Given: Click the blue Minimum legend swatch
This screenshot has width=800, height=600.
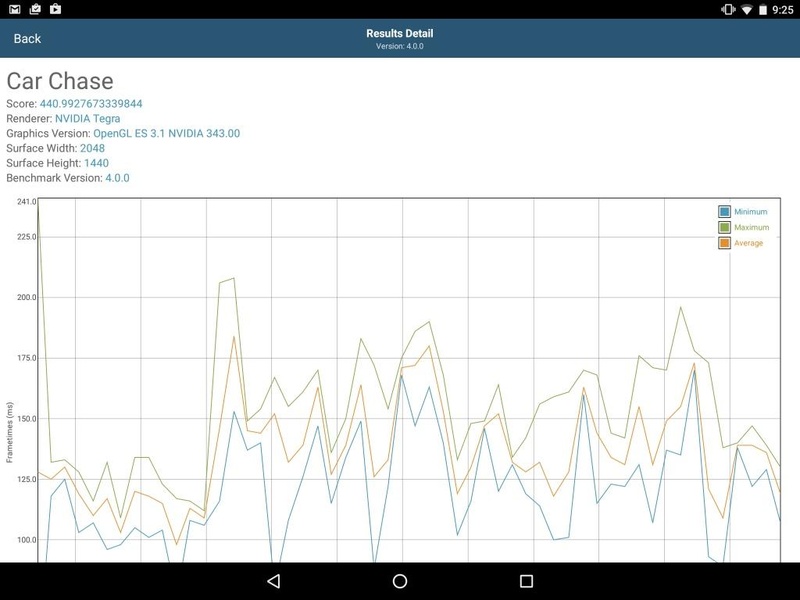Looking at the screenshot, I should (x=724, y=212).
